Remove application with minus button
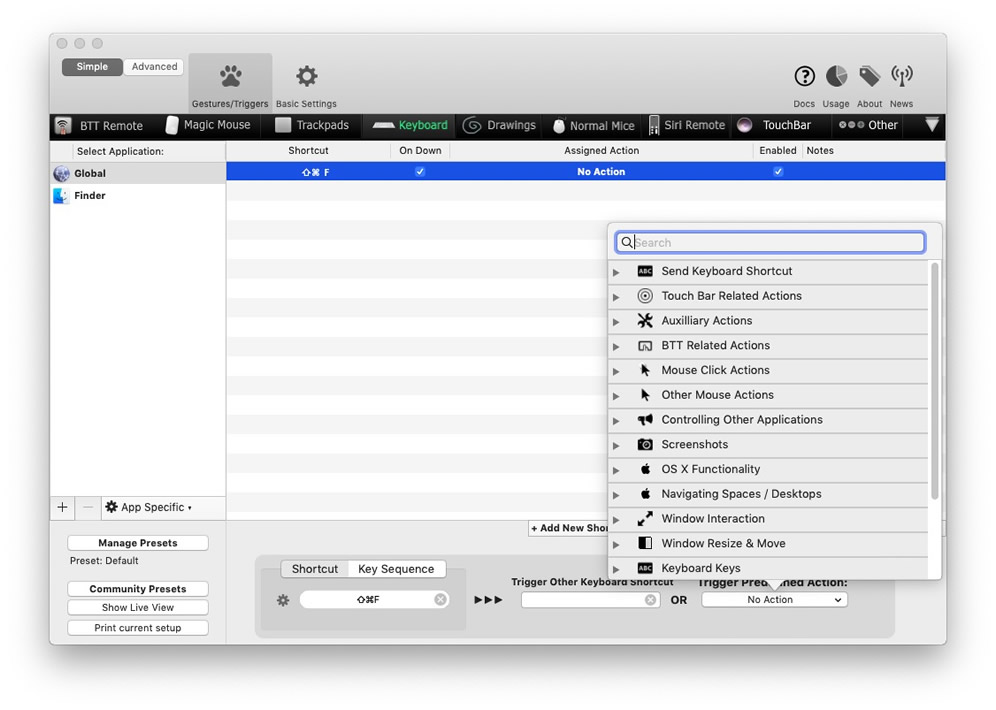 click(88, 507)
